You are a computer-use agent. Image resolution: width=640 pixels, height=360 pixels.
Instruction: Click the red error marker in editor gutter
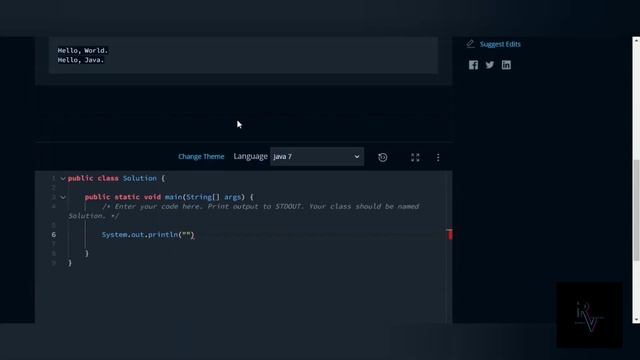(x=450, y=234)
